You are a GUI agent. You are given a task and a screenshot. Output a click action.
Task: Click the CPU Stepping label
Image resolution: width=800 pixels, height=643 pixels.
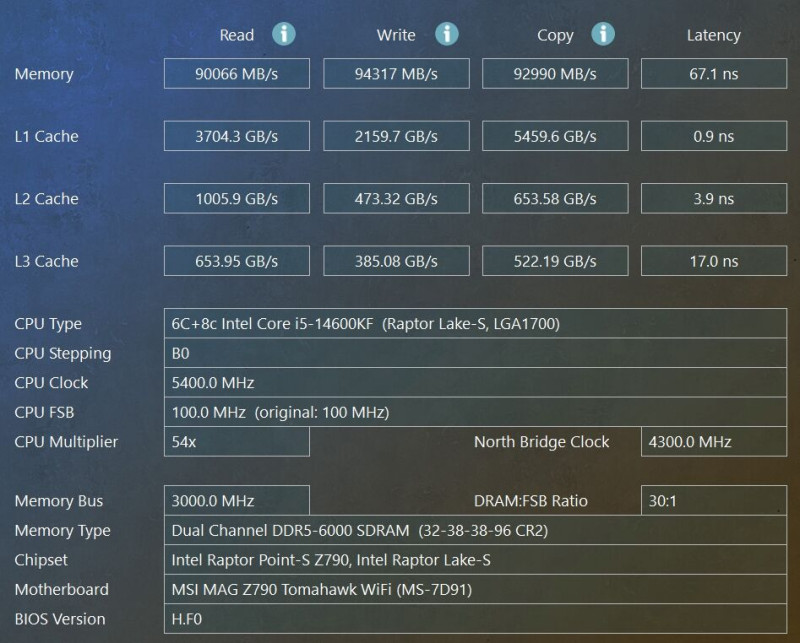tap(63, 354)
